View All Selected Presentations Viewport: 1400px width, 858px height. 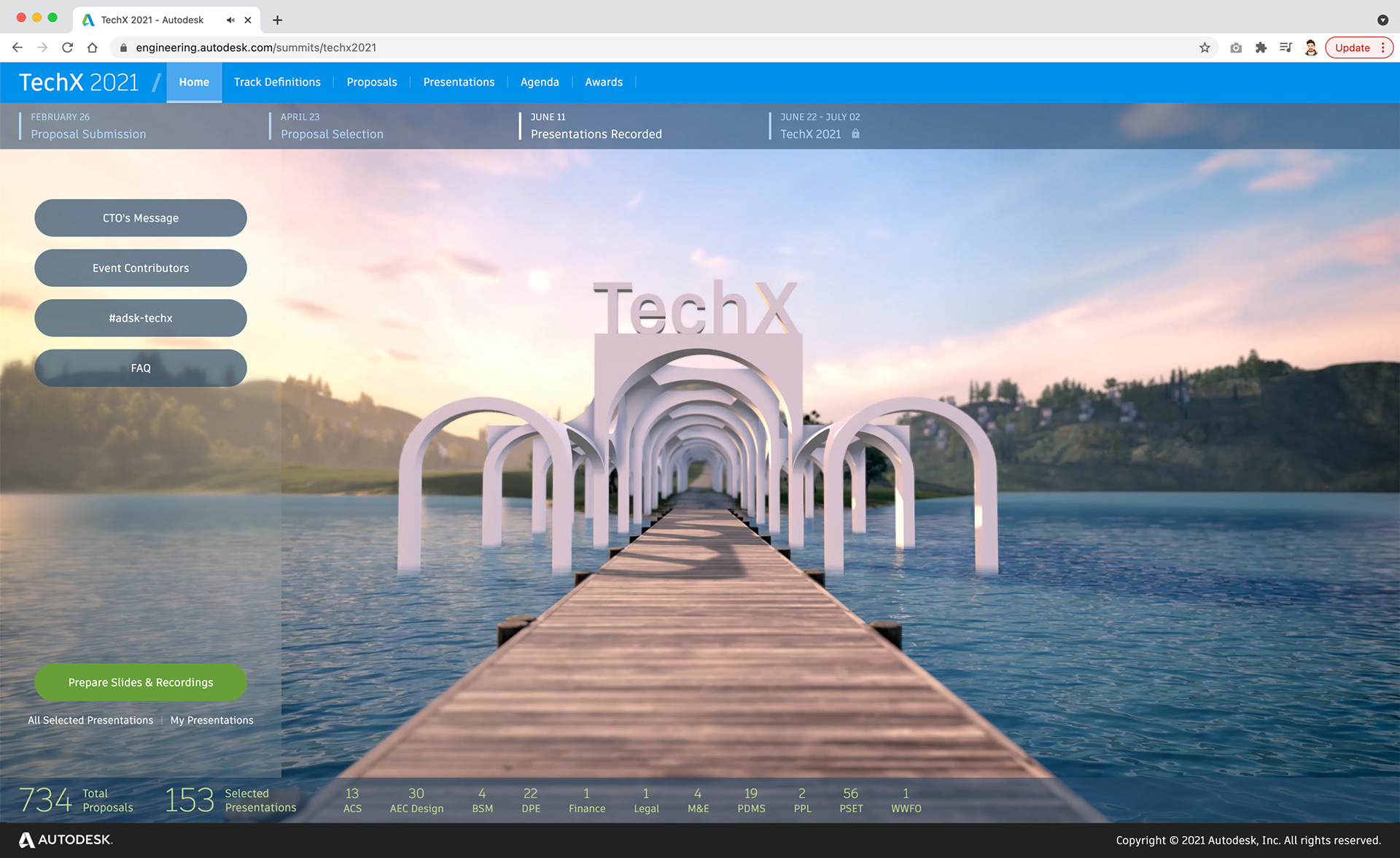pyautogui.click(x=90, y=720)
